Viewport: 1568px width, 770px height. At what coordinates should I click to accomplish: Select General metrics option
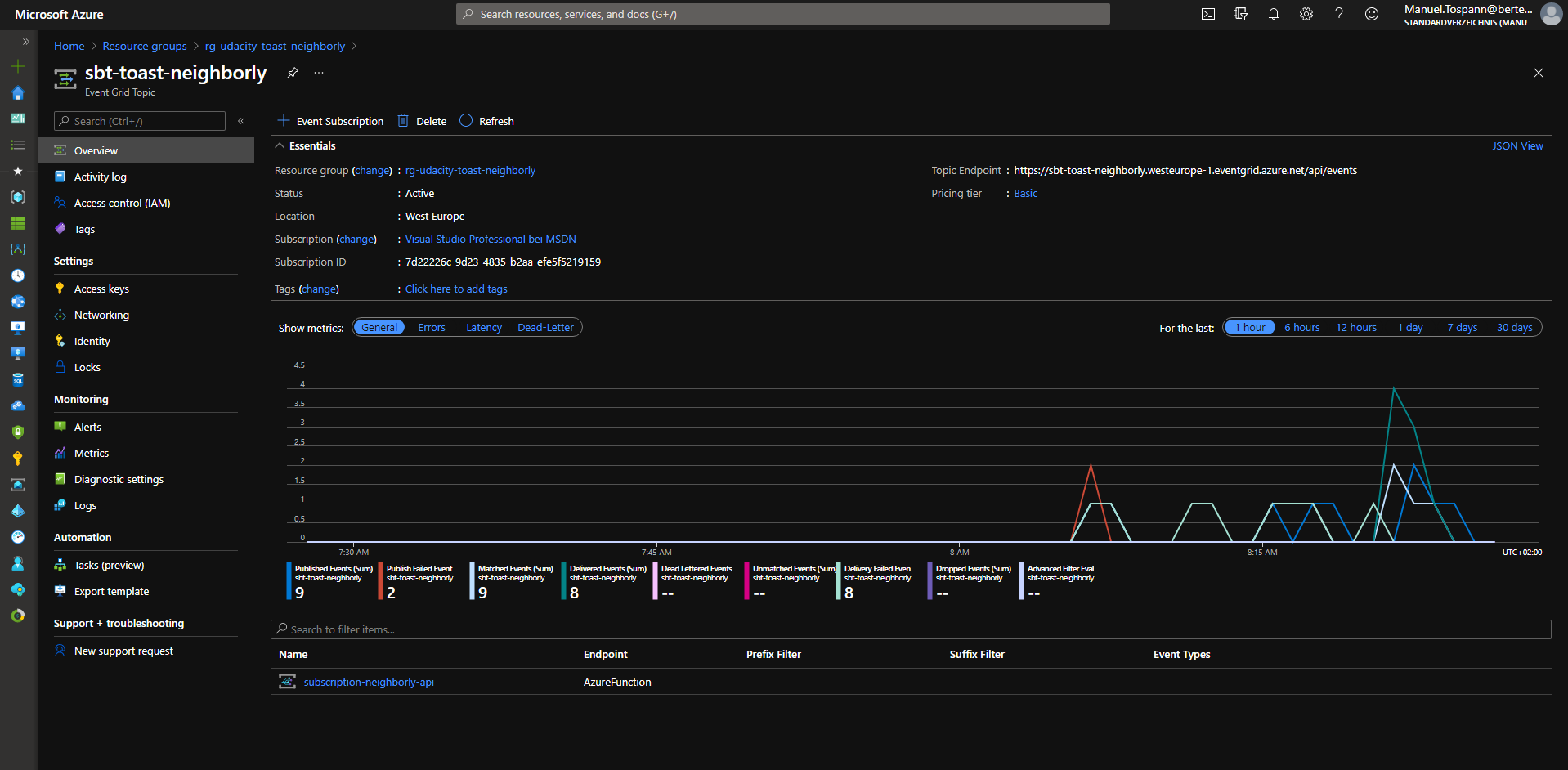click(x=379, y=328)
